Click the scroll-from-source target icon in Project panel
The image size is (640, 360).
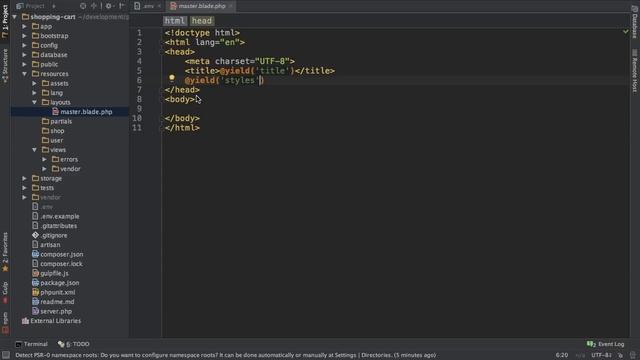[83, 6]
